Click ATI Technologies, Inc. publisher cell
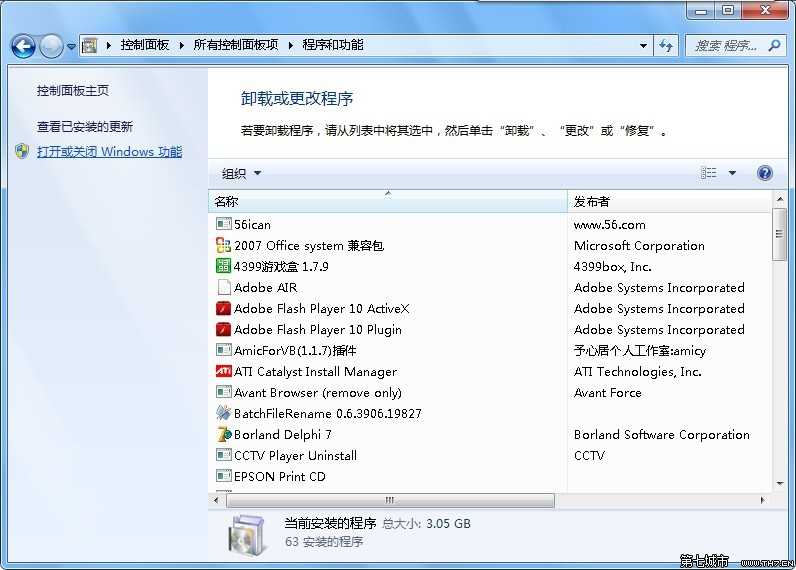The image size is (796, 570). pos(638,372)
